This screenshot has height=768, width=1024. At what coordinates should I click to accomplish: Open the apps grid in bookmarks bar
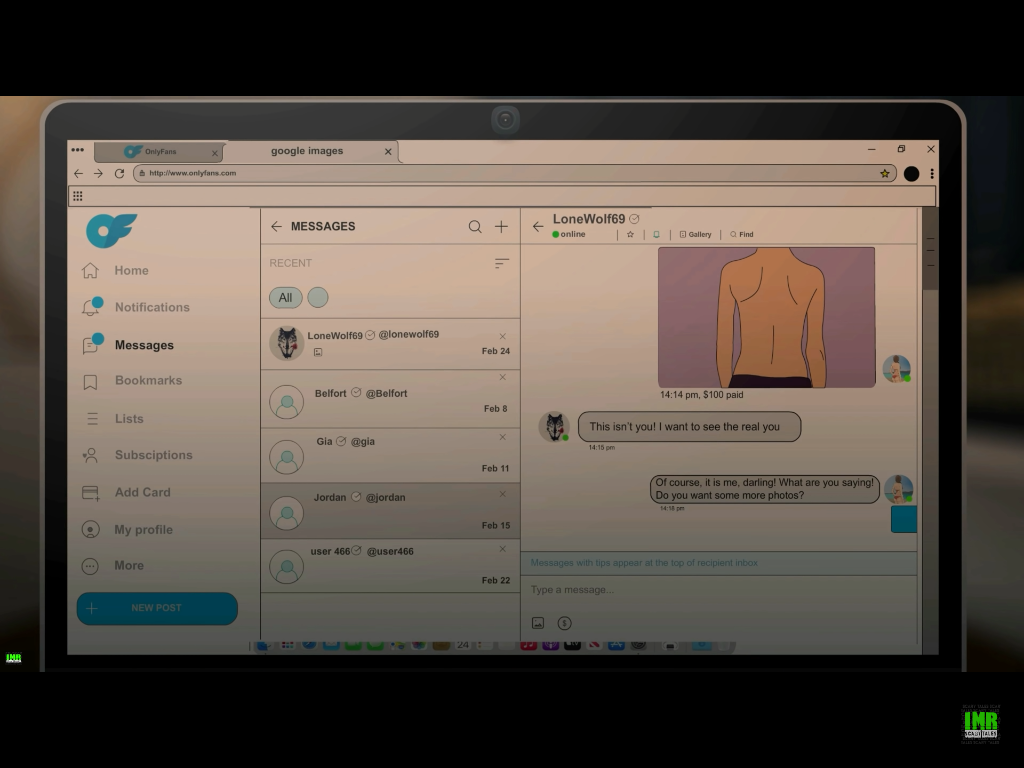pos(78,196)
